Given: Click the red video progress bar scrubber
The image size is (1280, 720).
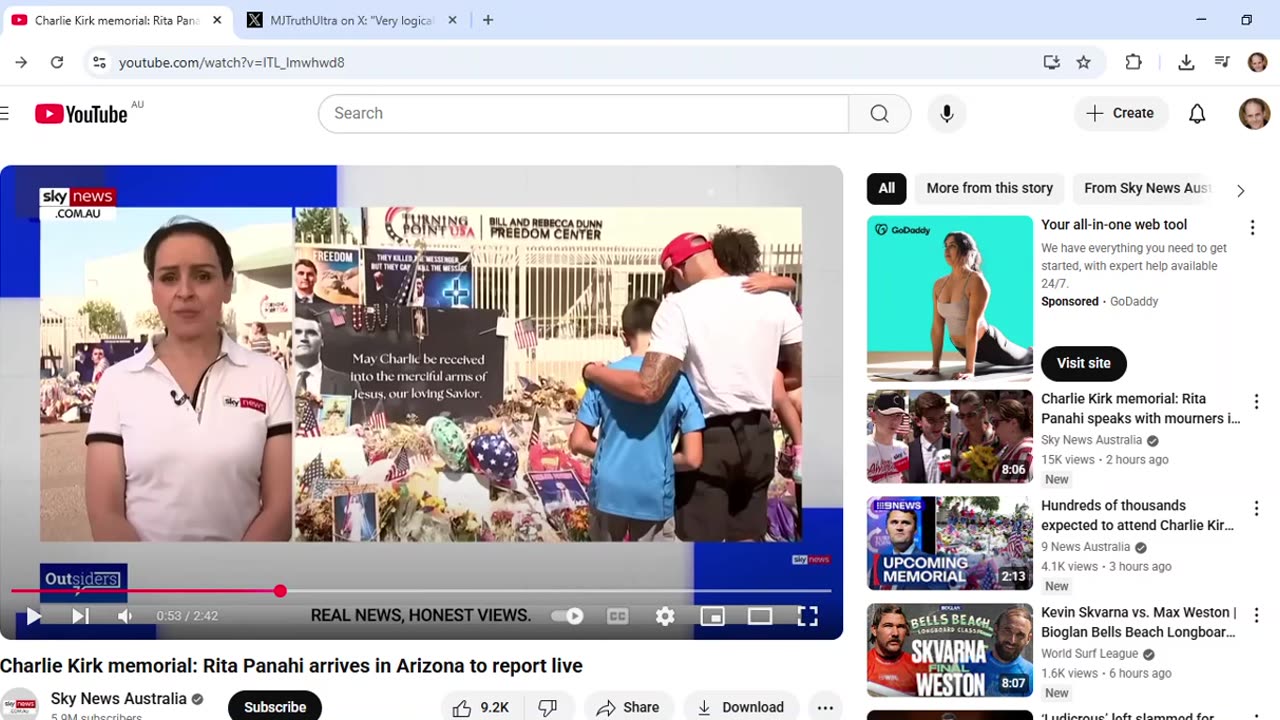Looking at the screenshot, I should (x=280, y=591).
